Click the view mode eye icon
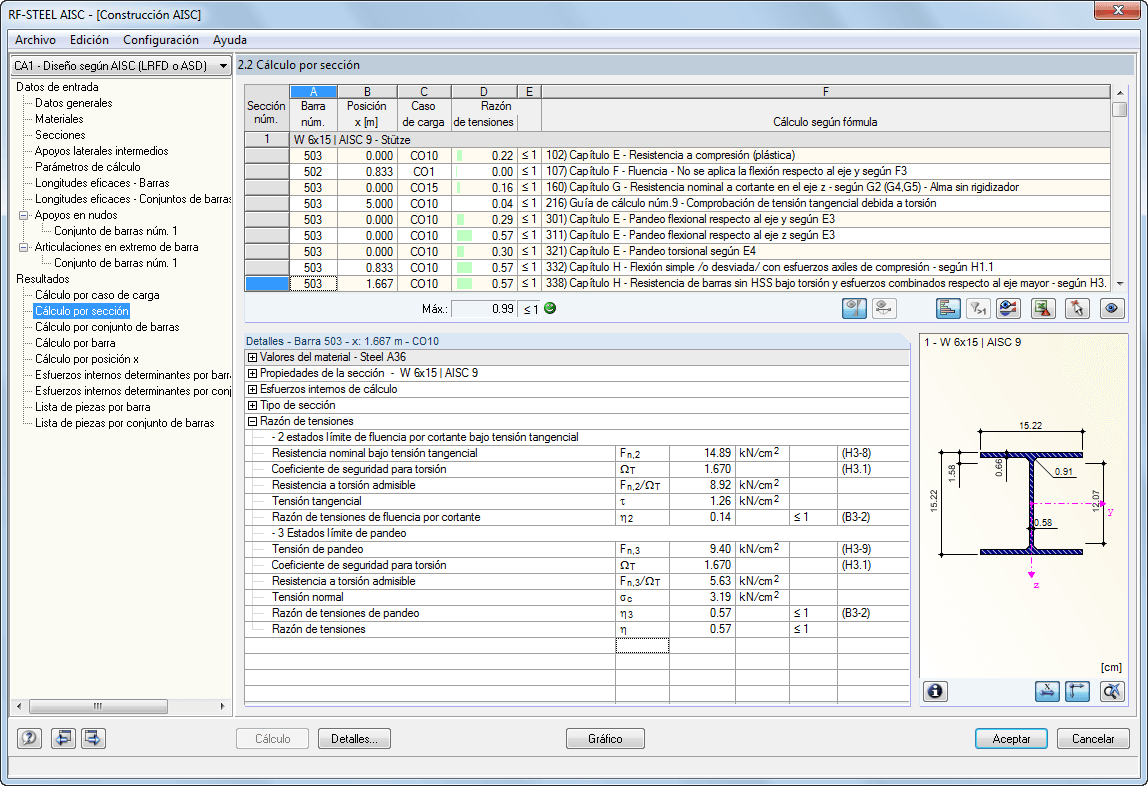Viewport: 1148px width, 786px height. 1111,309
